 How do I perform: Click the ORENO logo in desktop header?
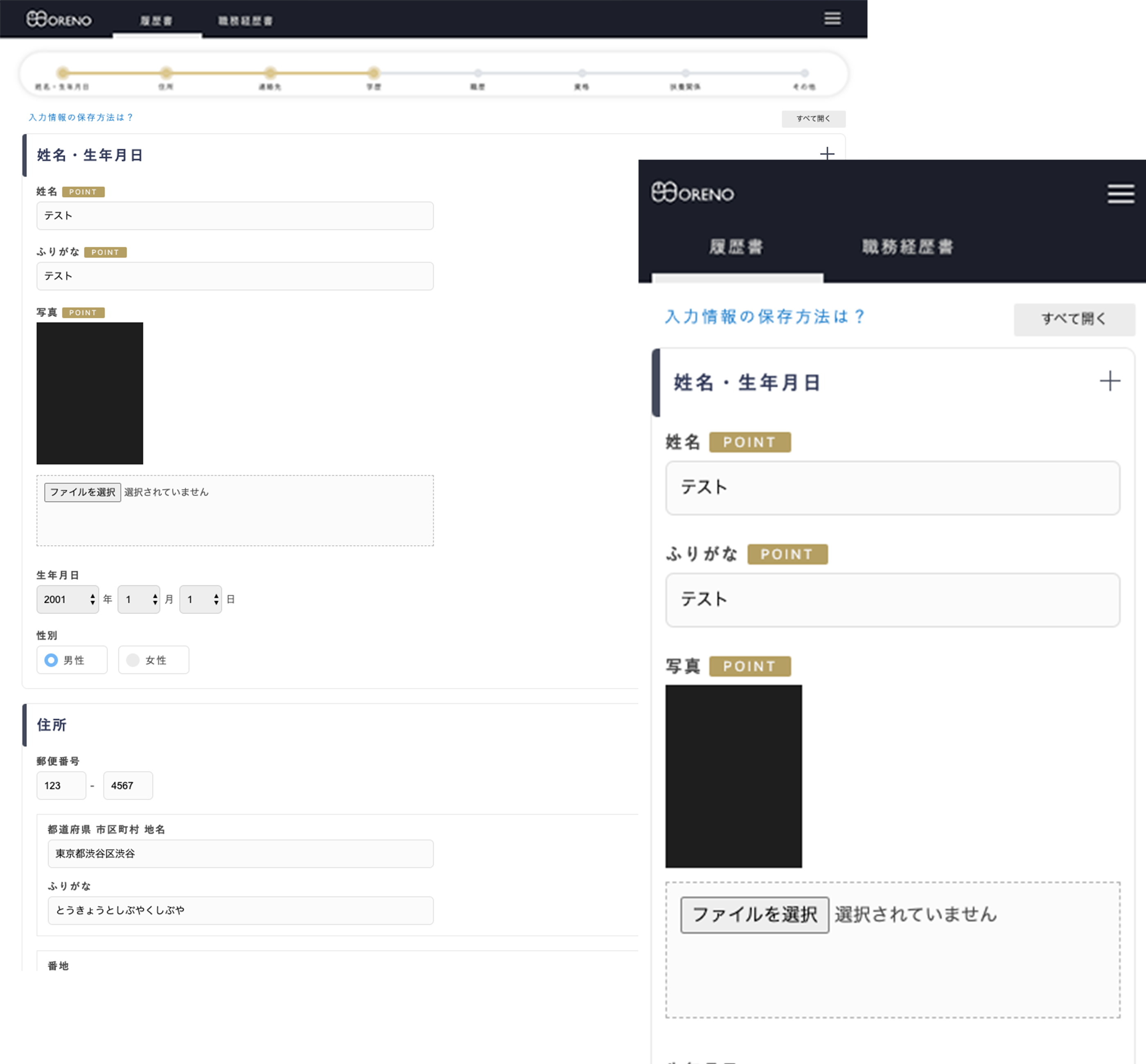coord(59,20)
